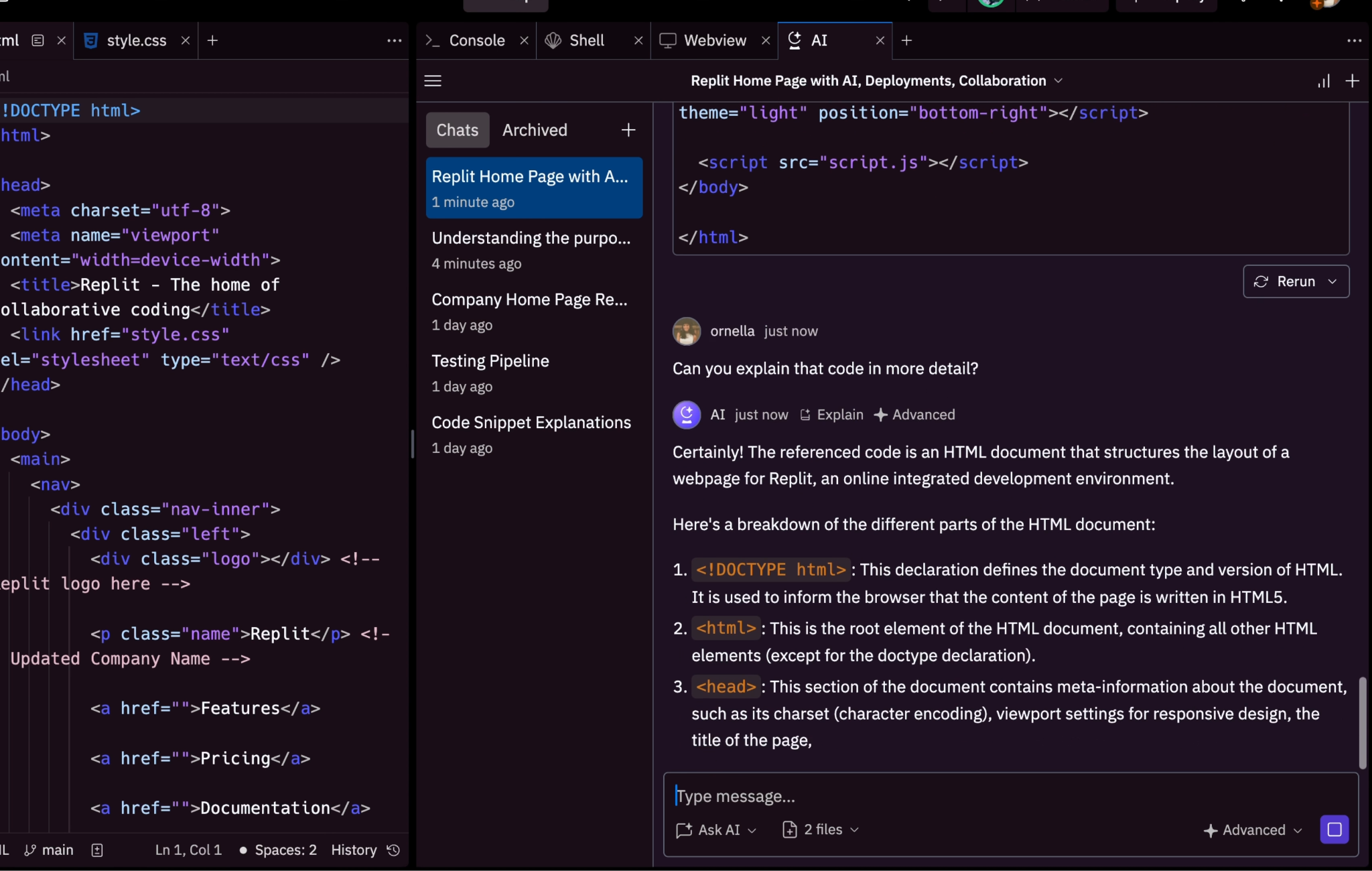
Task: Close the AI tab
Action: [x=880, y=40]
